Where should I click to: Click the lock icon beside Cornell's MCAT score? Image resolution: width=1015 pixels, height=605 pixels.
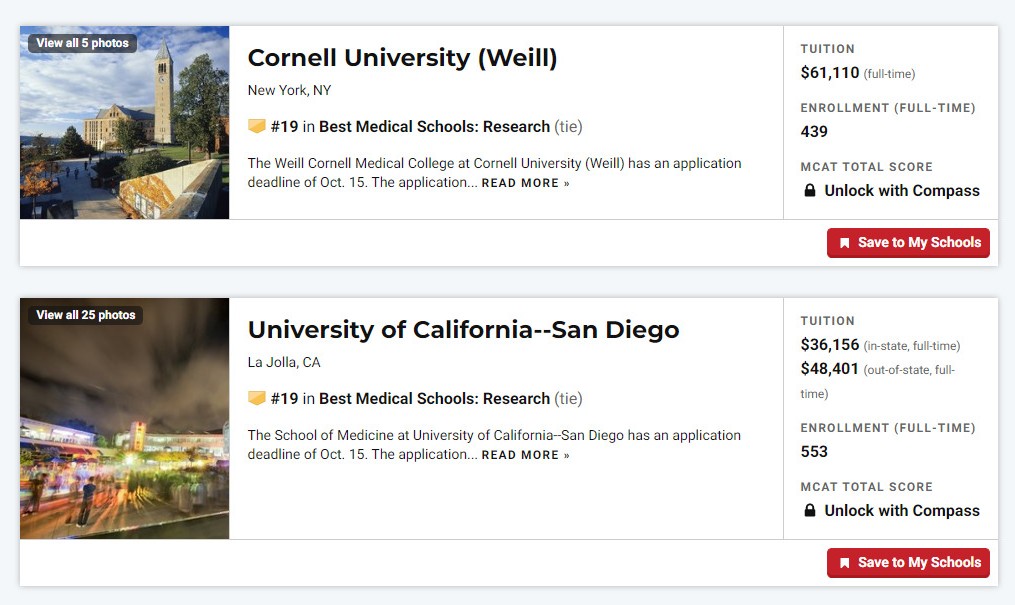pyautogui.click(x=809, y=190)
